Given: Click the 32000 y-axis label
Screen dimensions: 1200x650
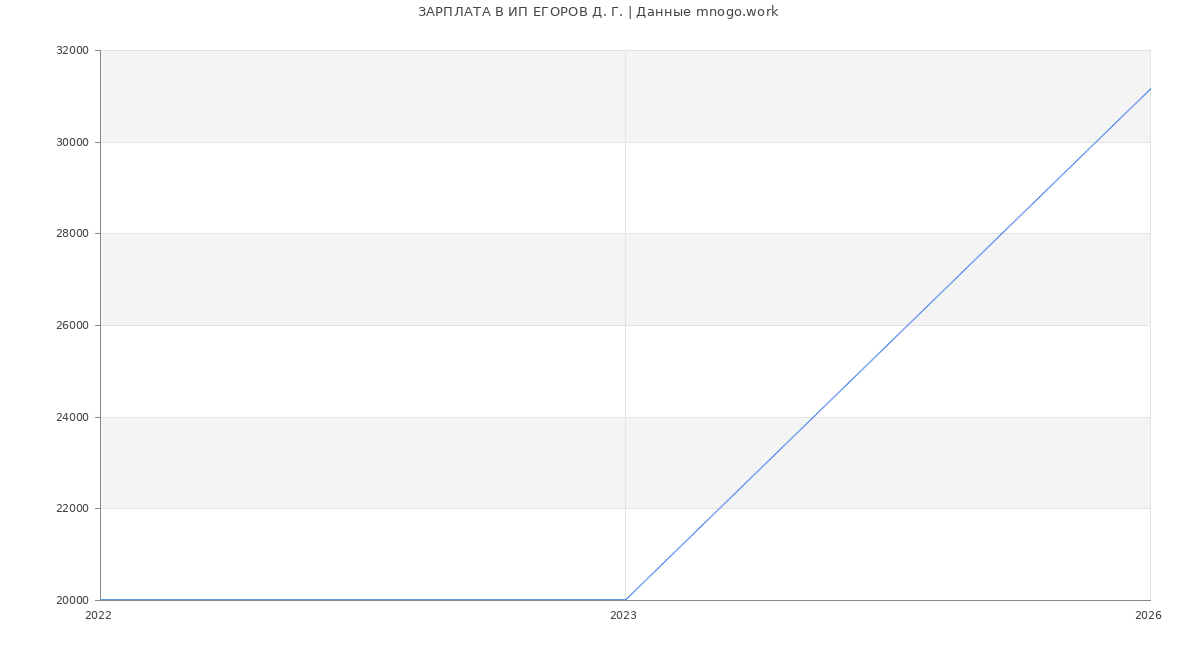Looking at the screenshot, I should 72,51.
